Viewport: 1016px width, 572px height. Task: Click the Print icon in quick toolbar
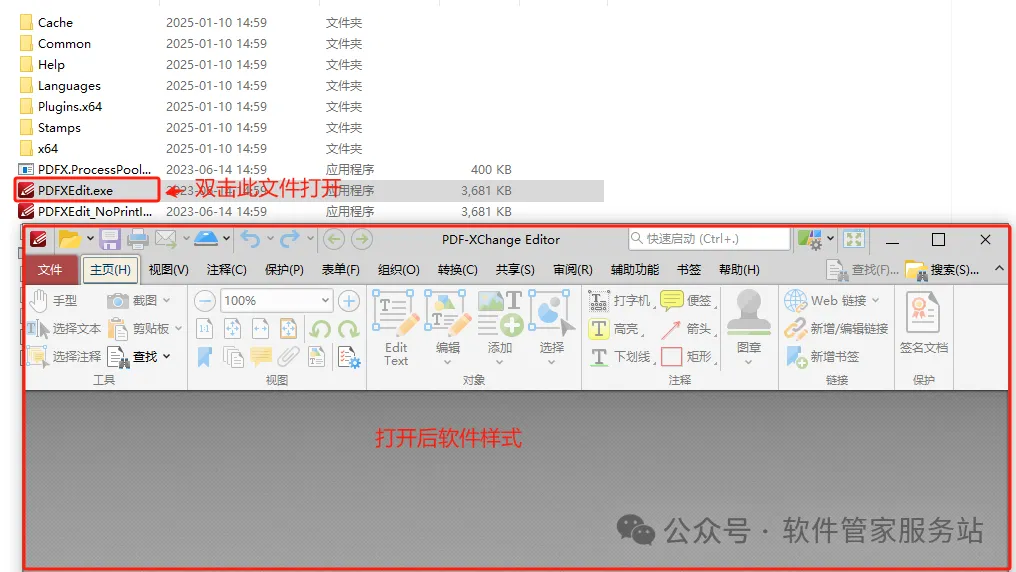pyautogui.click(x=137, y=239)
